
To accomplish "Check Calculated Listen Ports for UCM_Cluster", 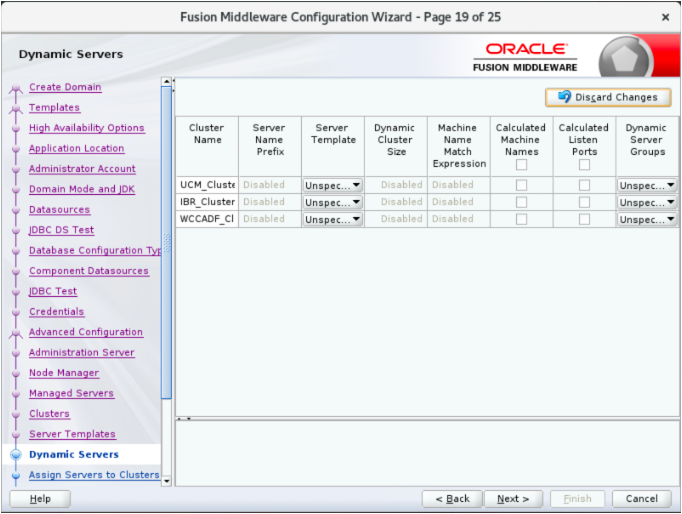I will [x=584, y=185].
